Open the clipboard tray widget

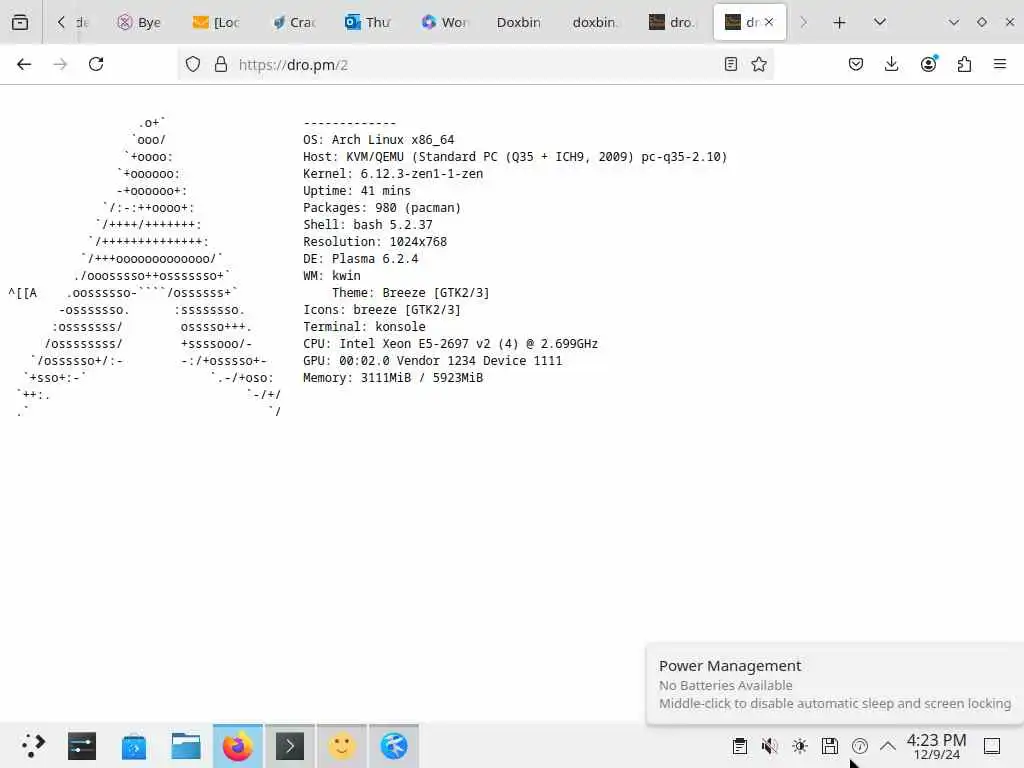pos(739,746)
